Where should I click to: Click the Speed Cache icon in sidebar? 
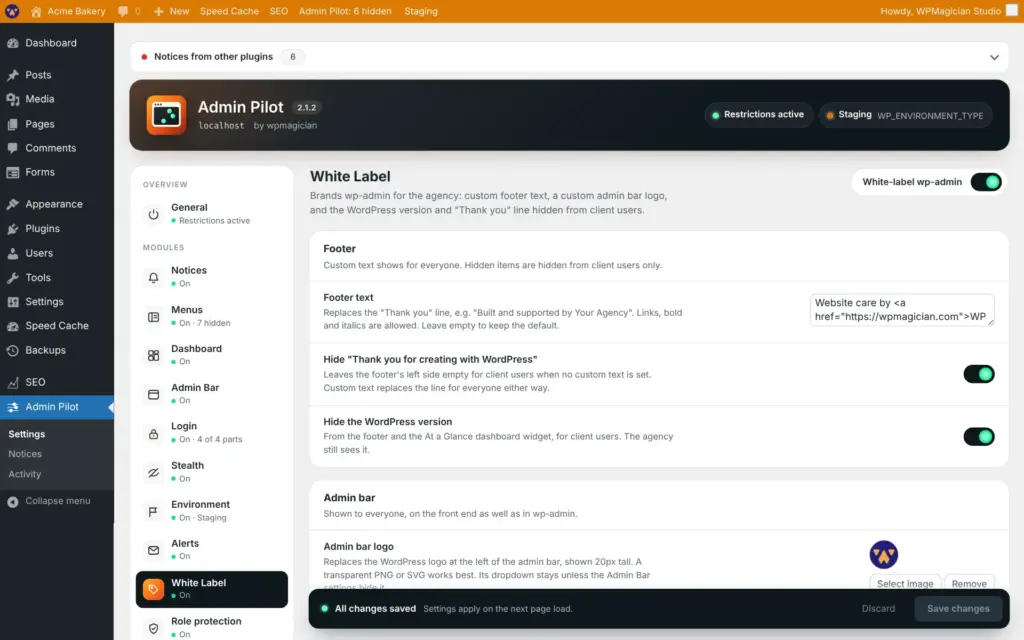click(13, 326)
